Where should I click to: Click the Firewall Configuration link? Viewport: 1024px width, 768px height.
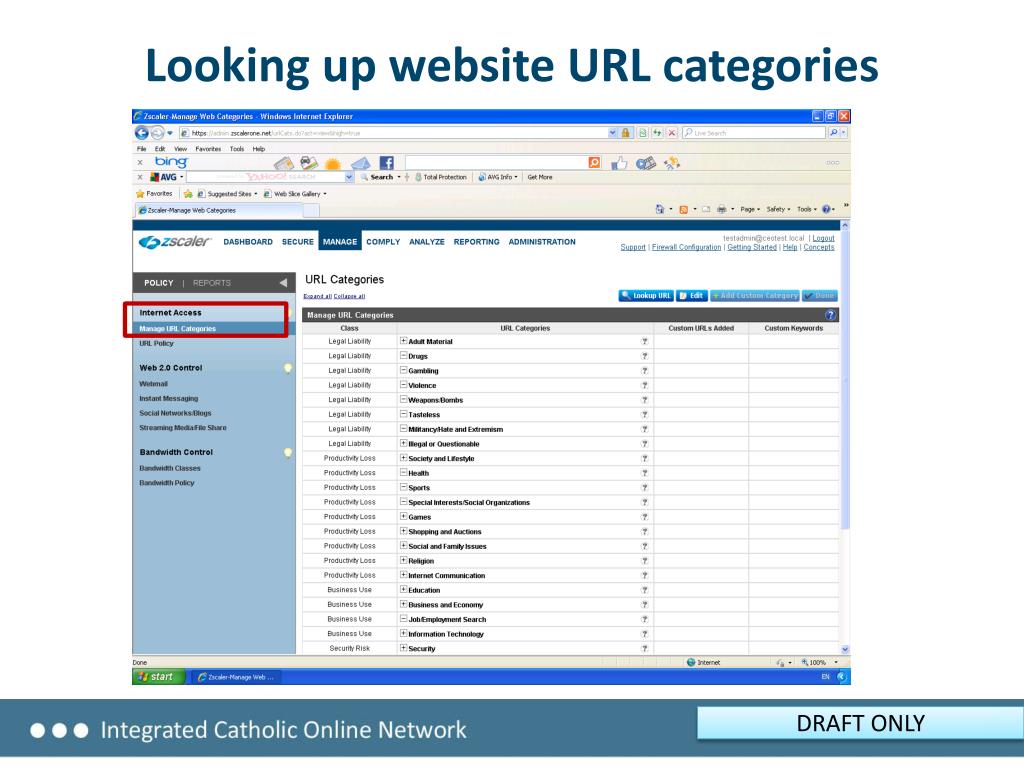(x=686, y=248)
